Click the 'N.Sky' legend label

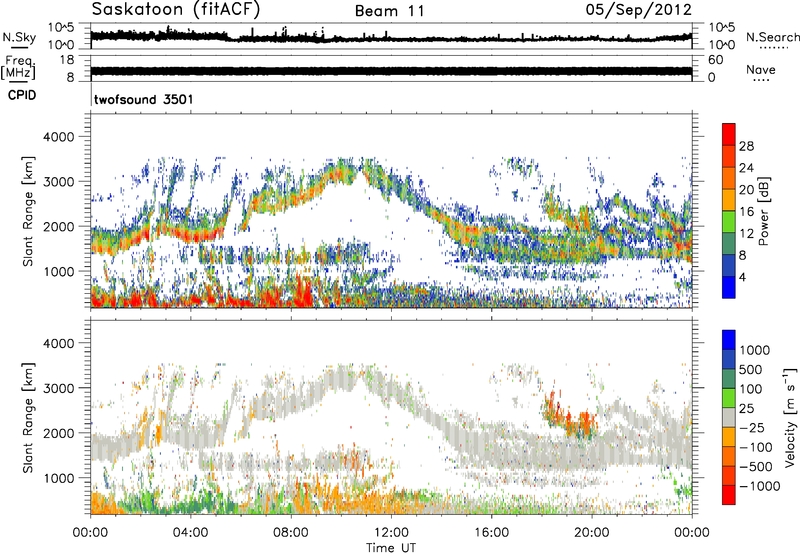19,37
